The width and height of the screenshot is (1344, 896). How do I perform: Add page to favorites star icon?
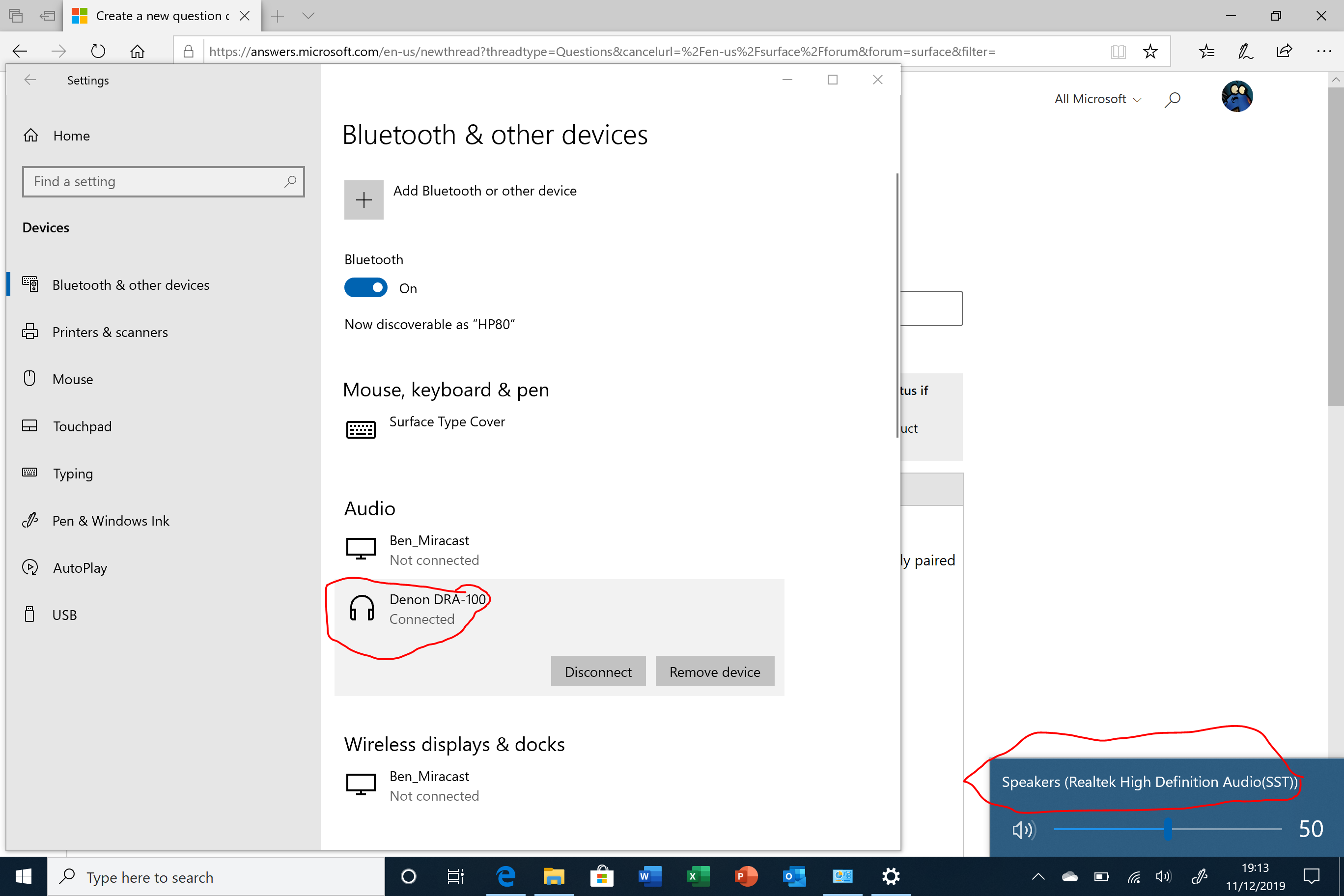point(1150,52)
